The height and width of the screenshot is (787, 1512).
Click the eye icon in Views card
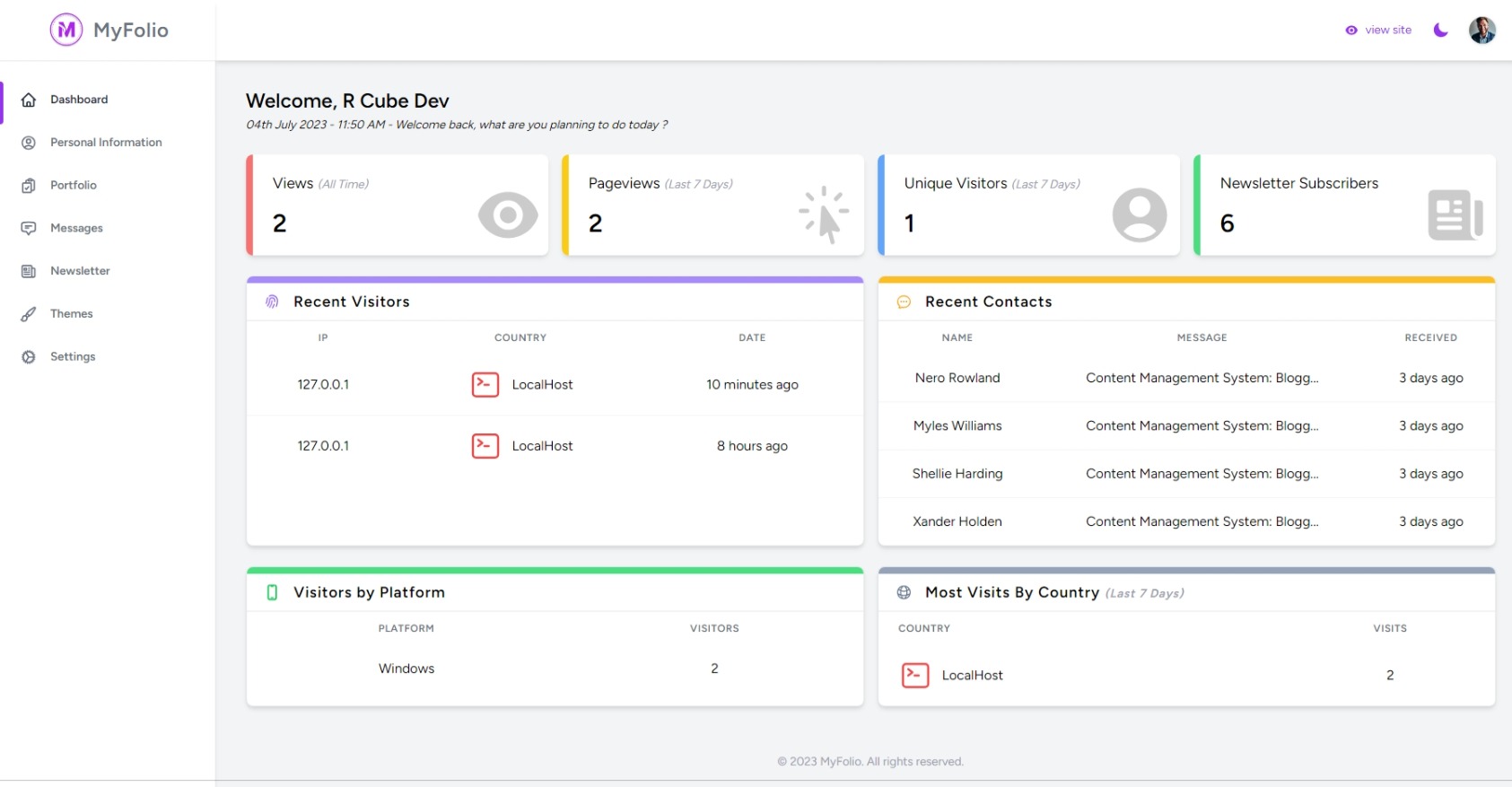pos(508,215)
